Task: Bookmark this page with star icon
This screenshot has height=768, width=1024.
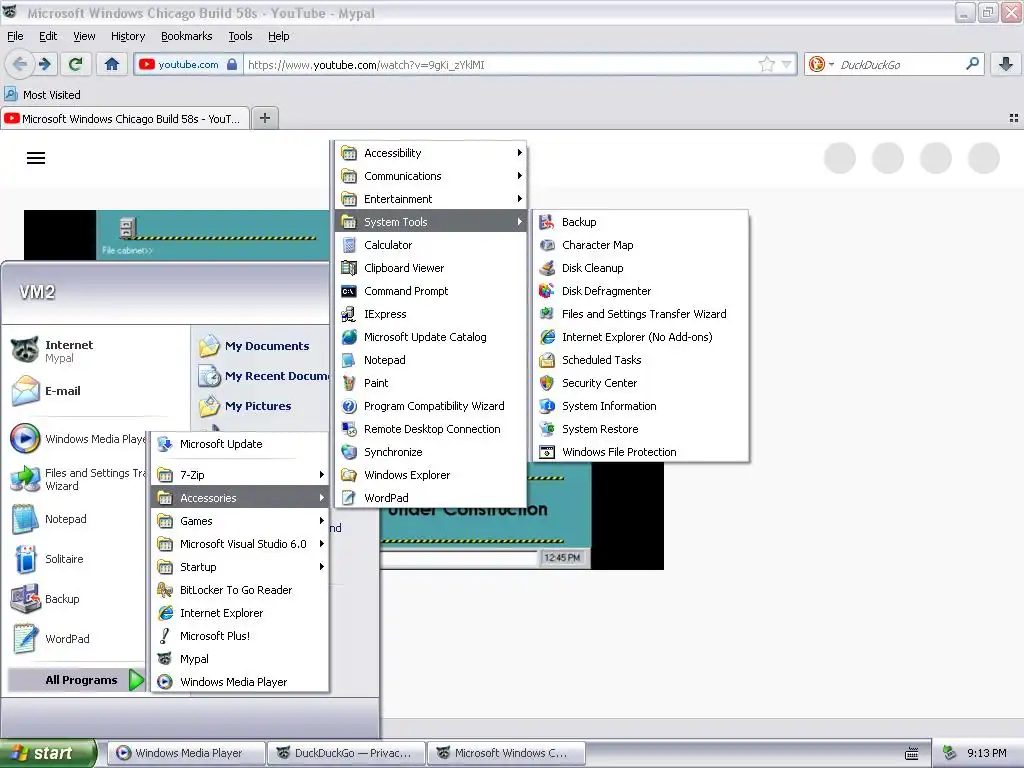Action: [767, 64]
